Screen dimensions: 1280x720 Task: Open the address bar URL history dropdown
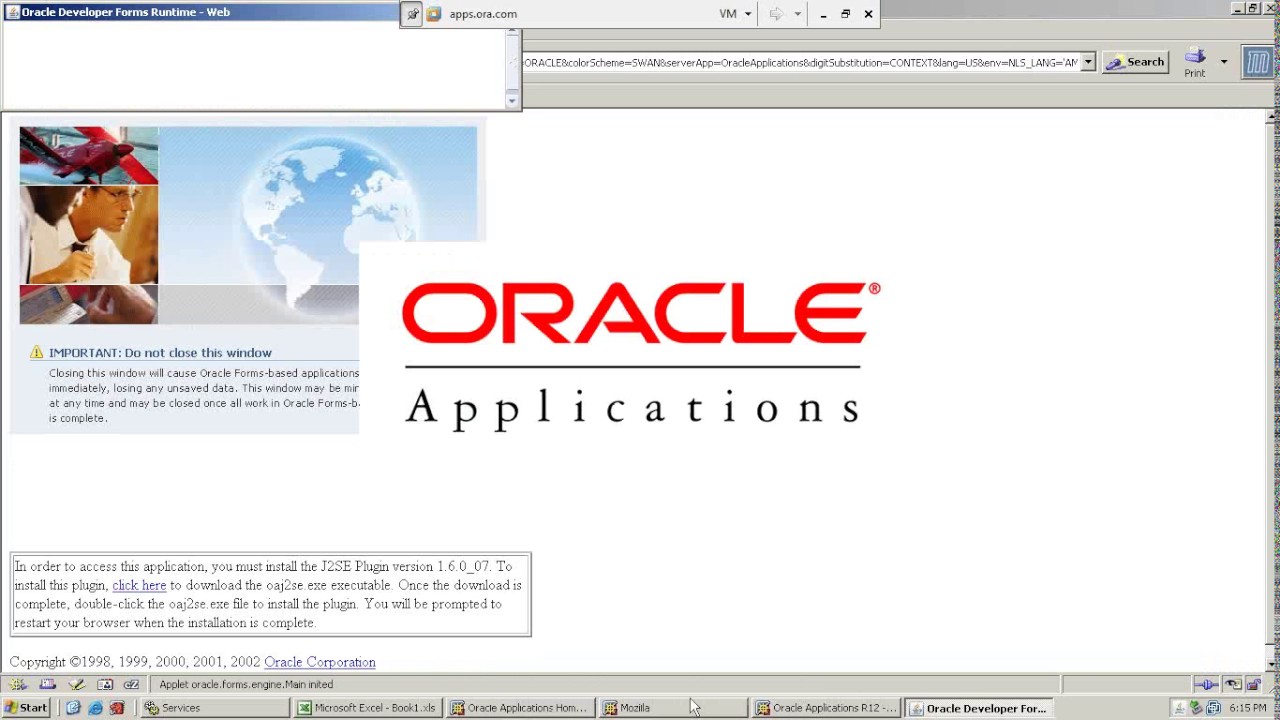1088,62
